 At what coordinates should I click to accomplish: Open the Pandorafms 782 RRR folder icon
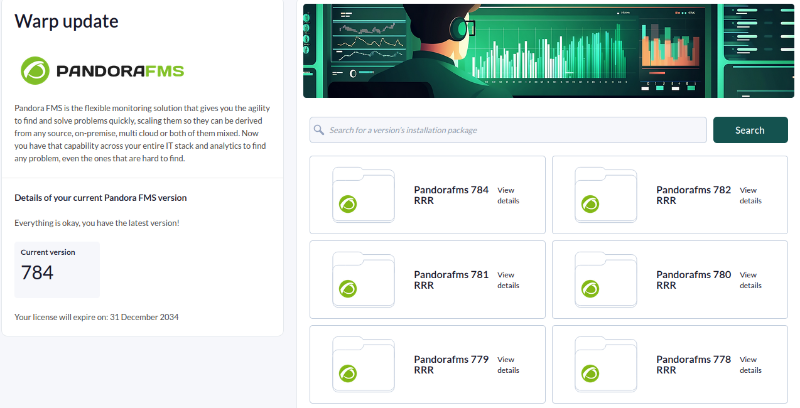coord(606,196)
